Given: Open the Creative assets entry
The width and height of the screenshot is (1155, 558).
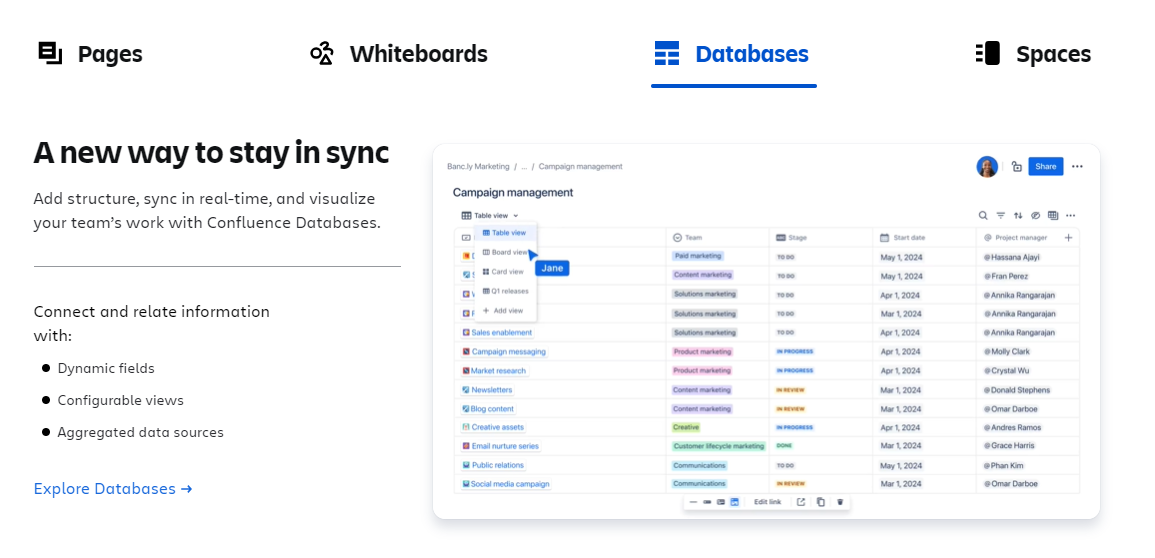Looking at the screenshot, I should point(497,427).
